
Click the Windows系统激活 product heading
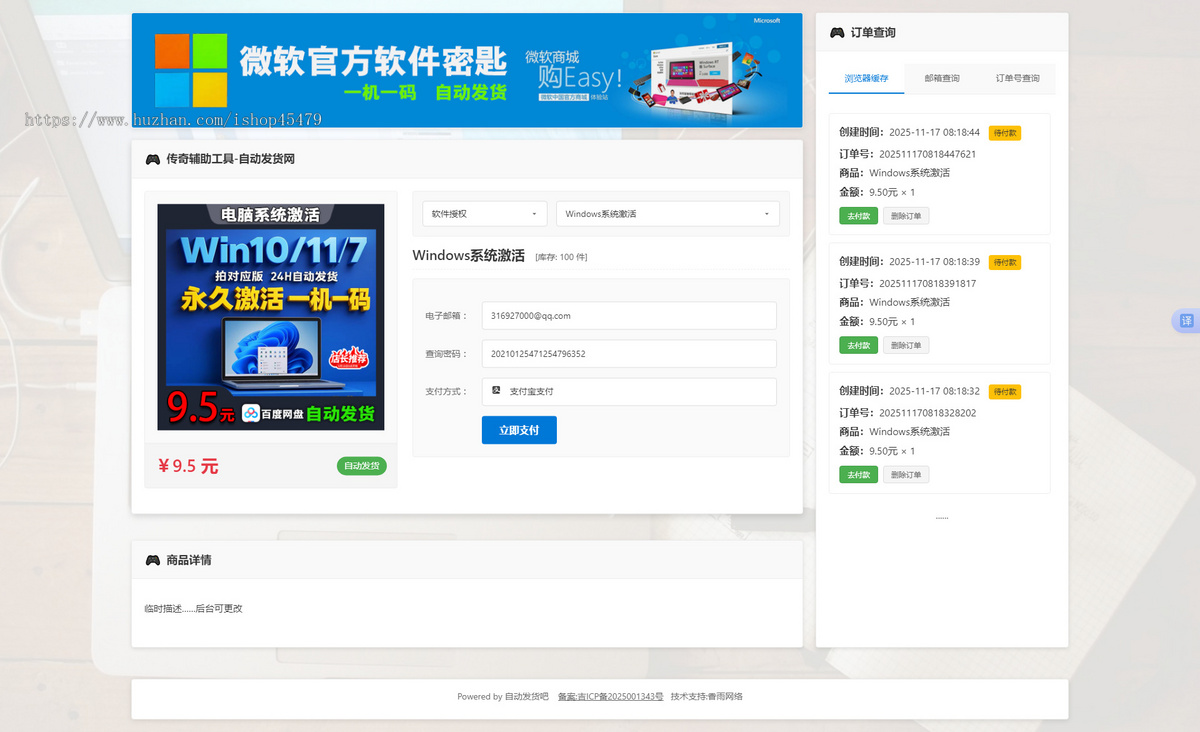[468, 256]
